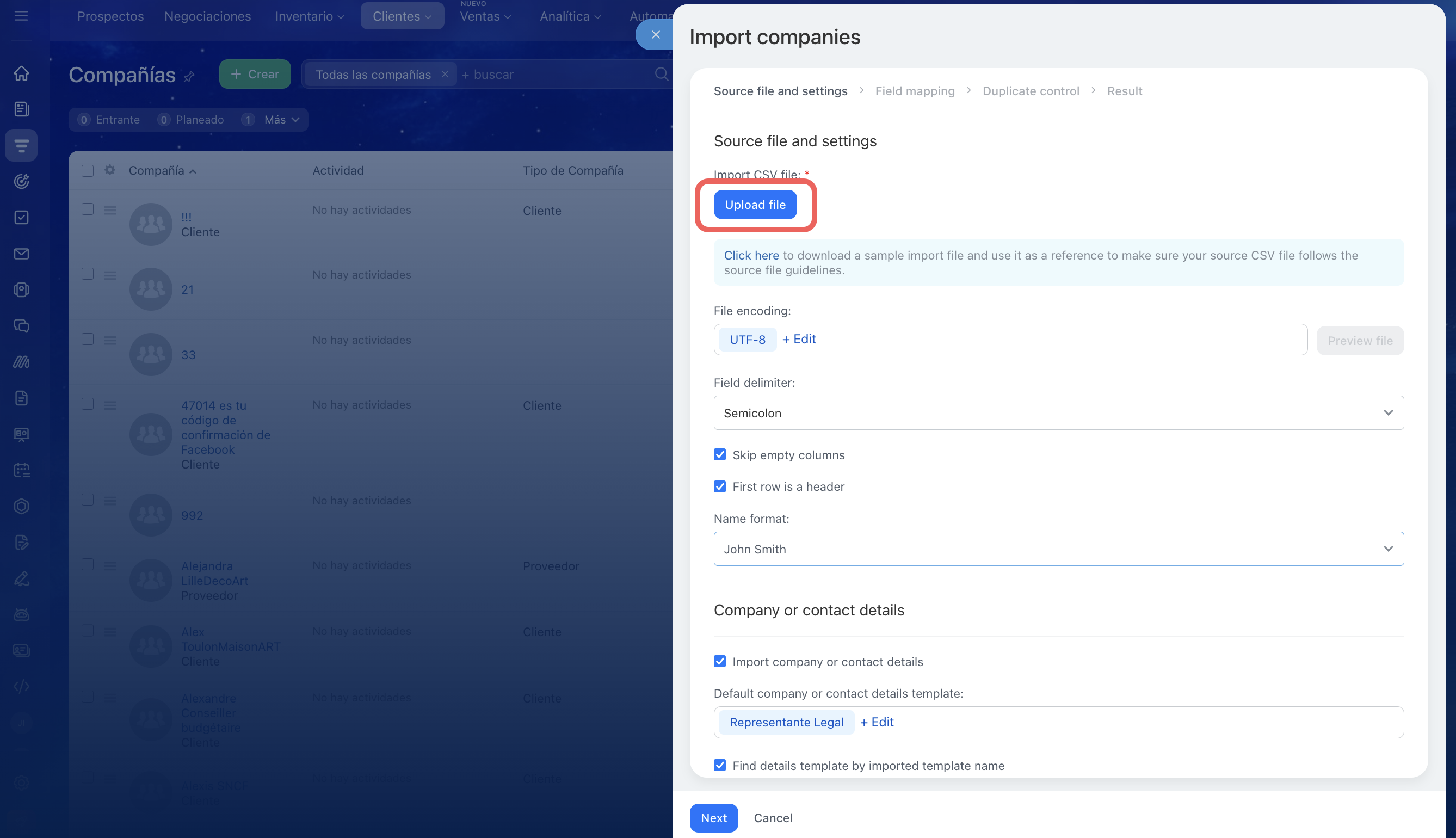
Task: Open list settings gear icon in table header
Action: 110,170
